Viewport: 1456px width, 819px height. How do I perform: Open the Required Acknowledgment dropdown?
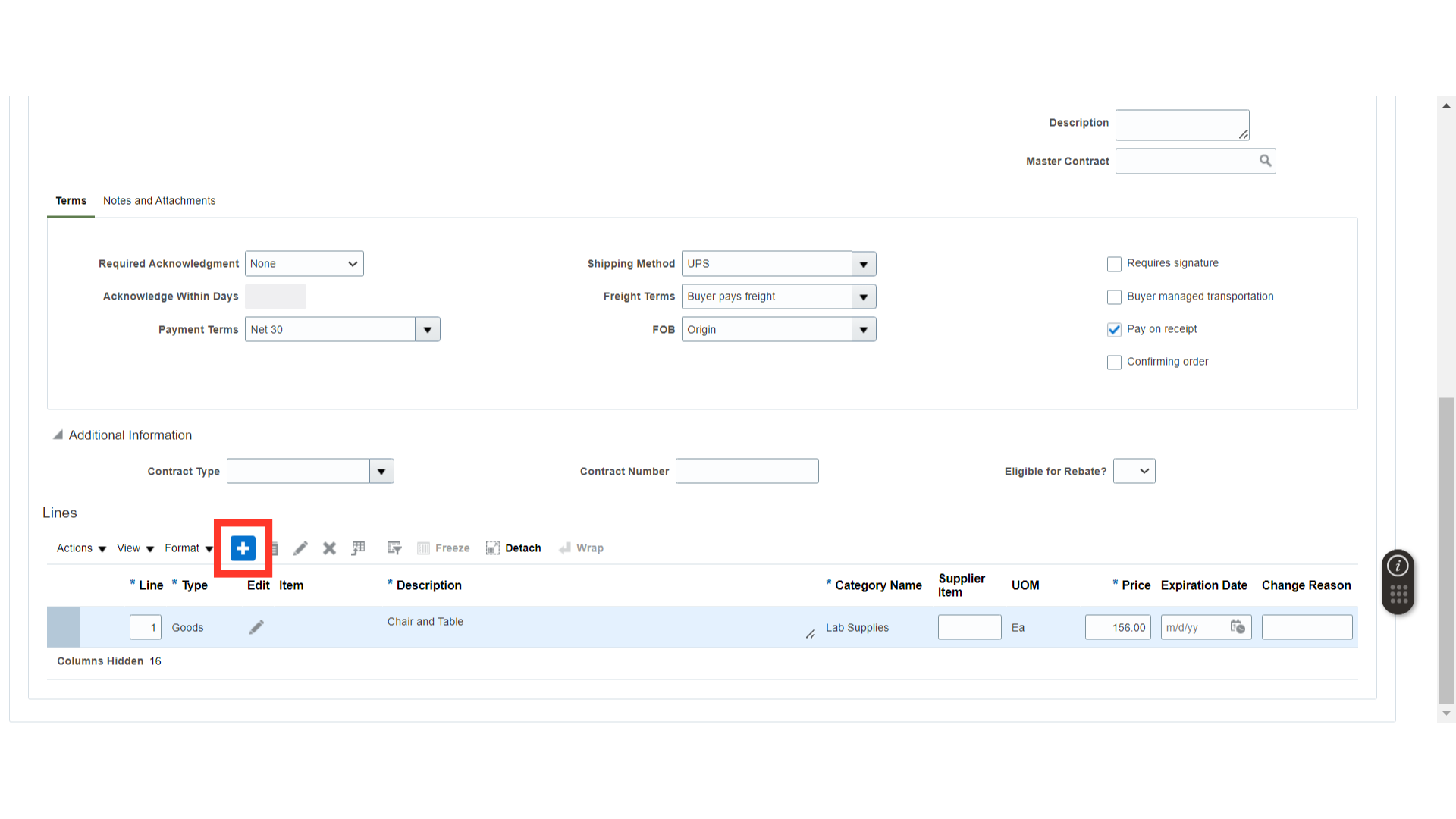coord(304,264)
